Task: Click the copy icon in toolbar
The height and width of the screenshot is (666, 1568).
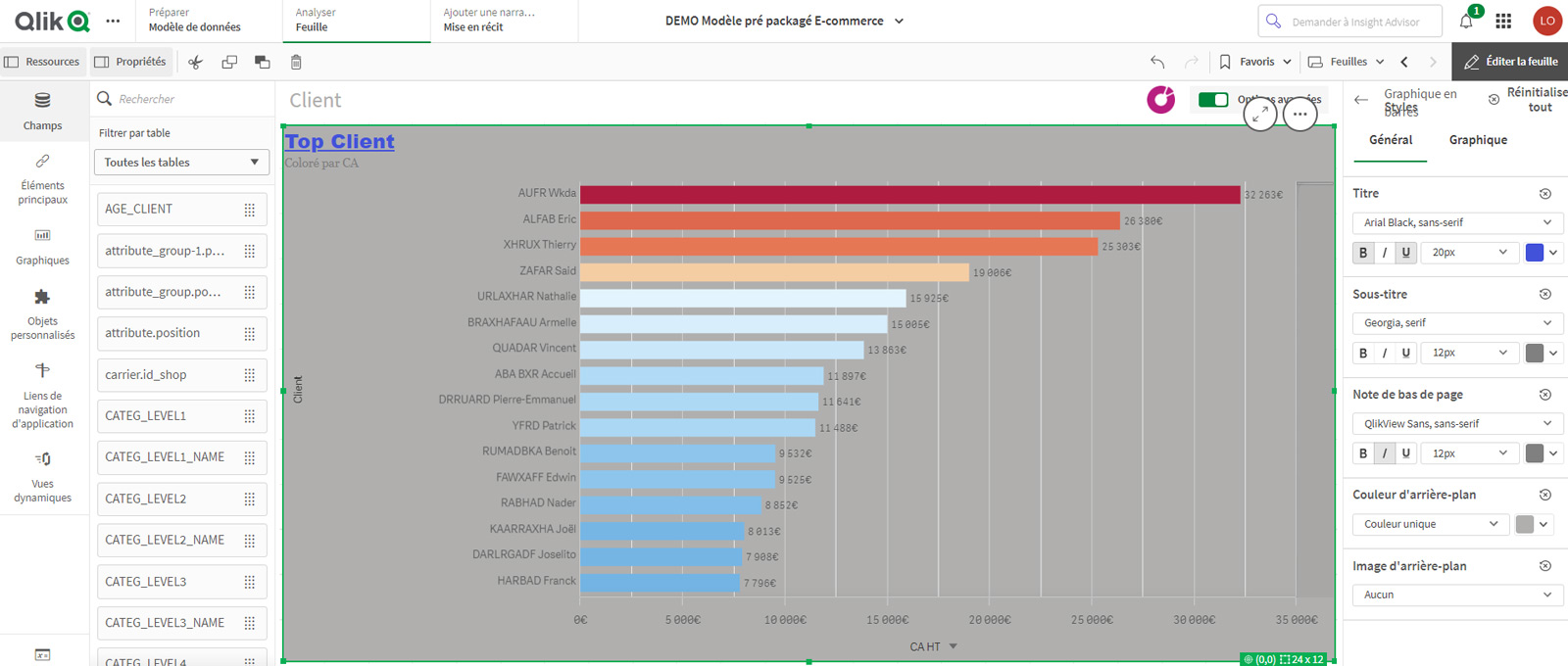Action: 229,62
